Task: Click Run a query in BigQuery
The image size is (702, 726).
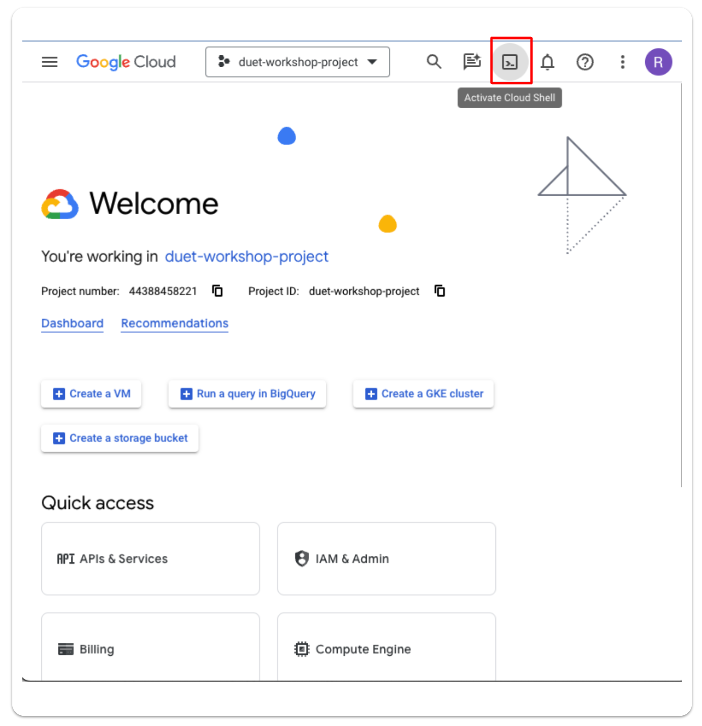Action: pos(247,394)
